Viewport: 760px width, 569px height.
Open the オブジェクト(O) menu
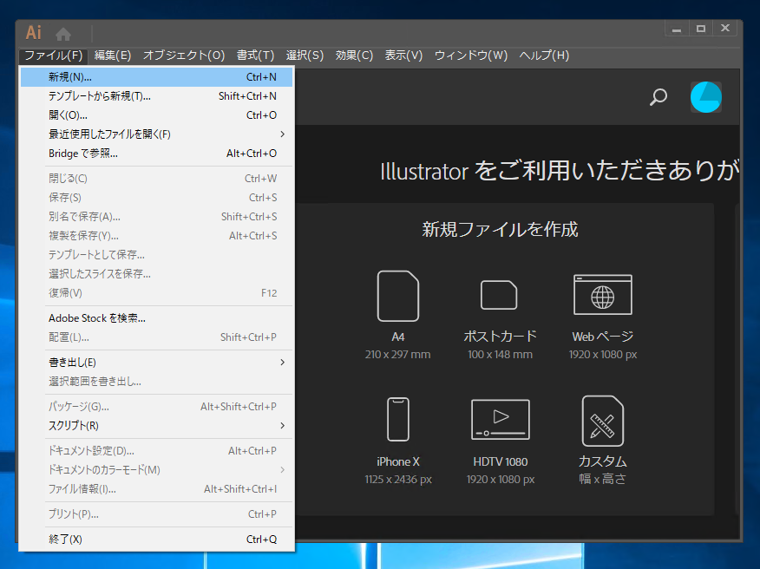[184, 55]
